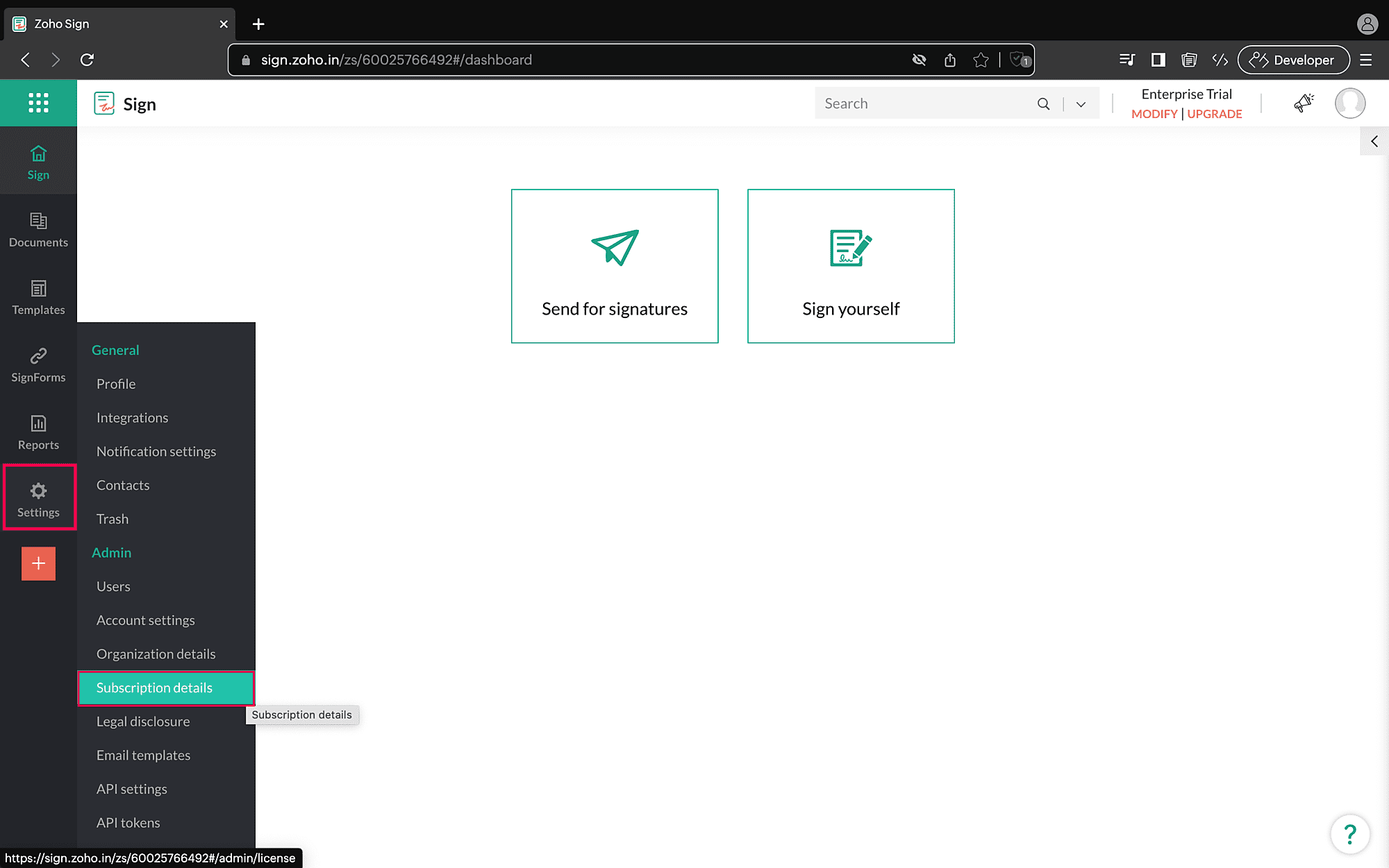Viewport: 1389px width, 868px height.
Task: Reload the page
Action: coord(87,60)
